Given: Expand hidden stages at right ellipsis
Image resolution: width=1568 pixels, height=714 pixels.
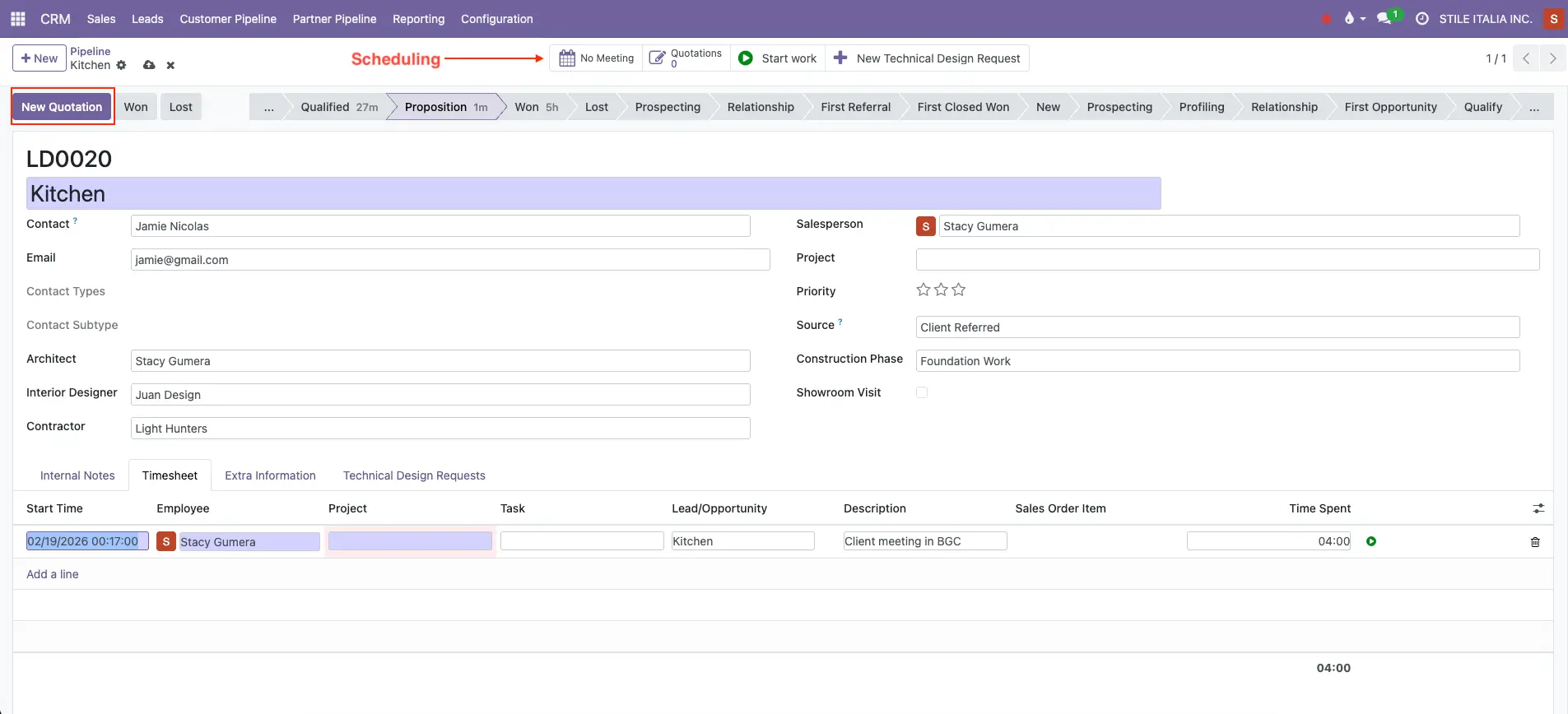Looking at the screenshot, I should pyautogui.click(x=1534, y=107).
